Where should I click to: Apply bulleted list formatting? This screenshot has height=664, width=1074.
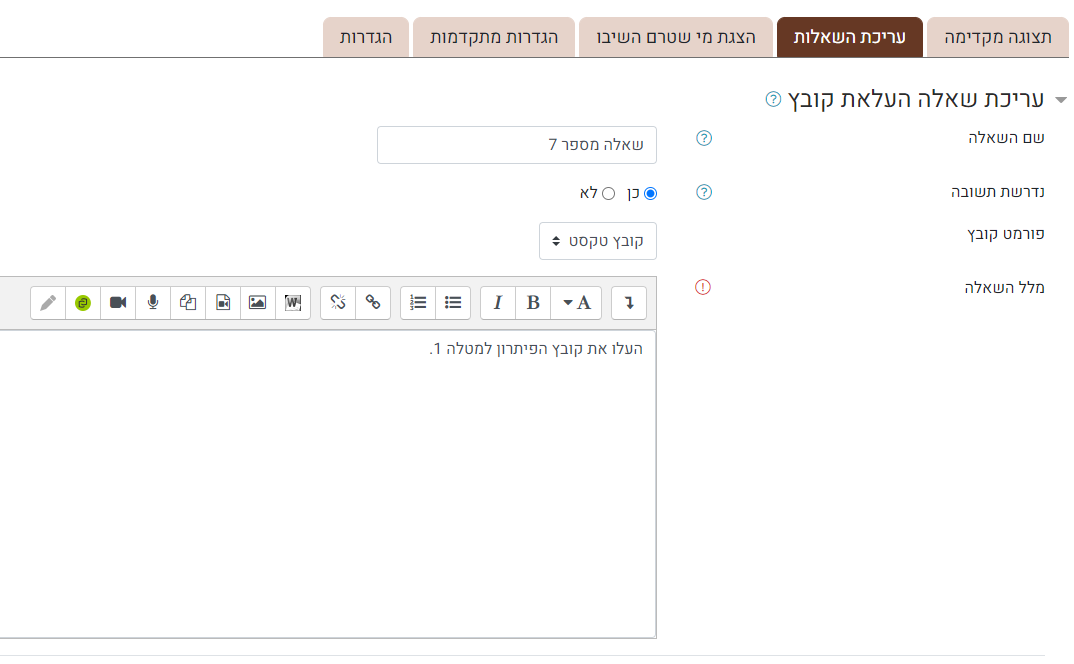tap(453, 302)
